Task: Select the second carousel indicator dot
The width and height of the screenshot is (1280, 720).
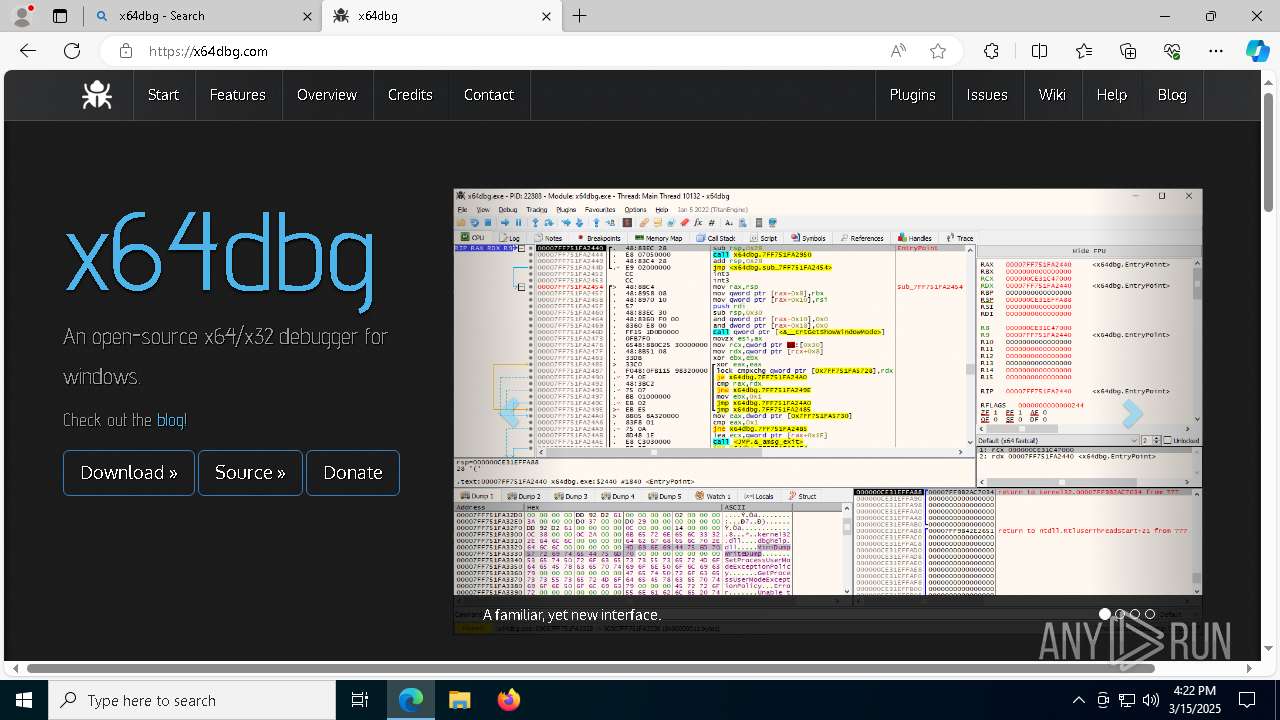Action: click(1120, 614)
